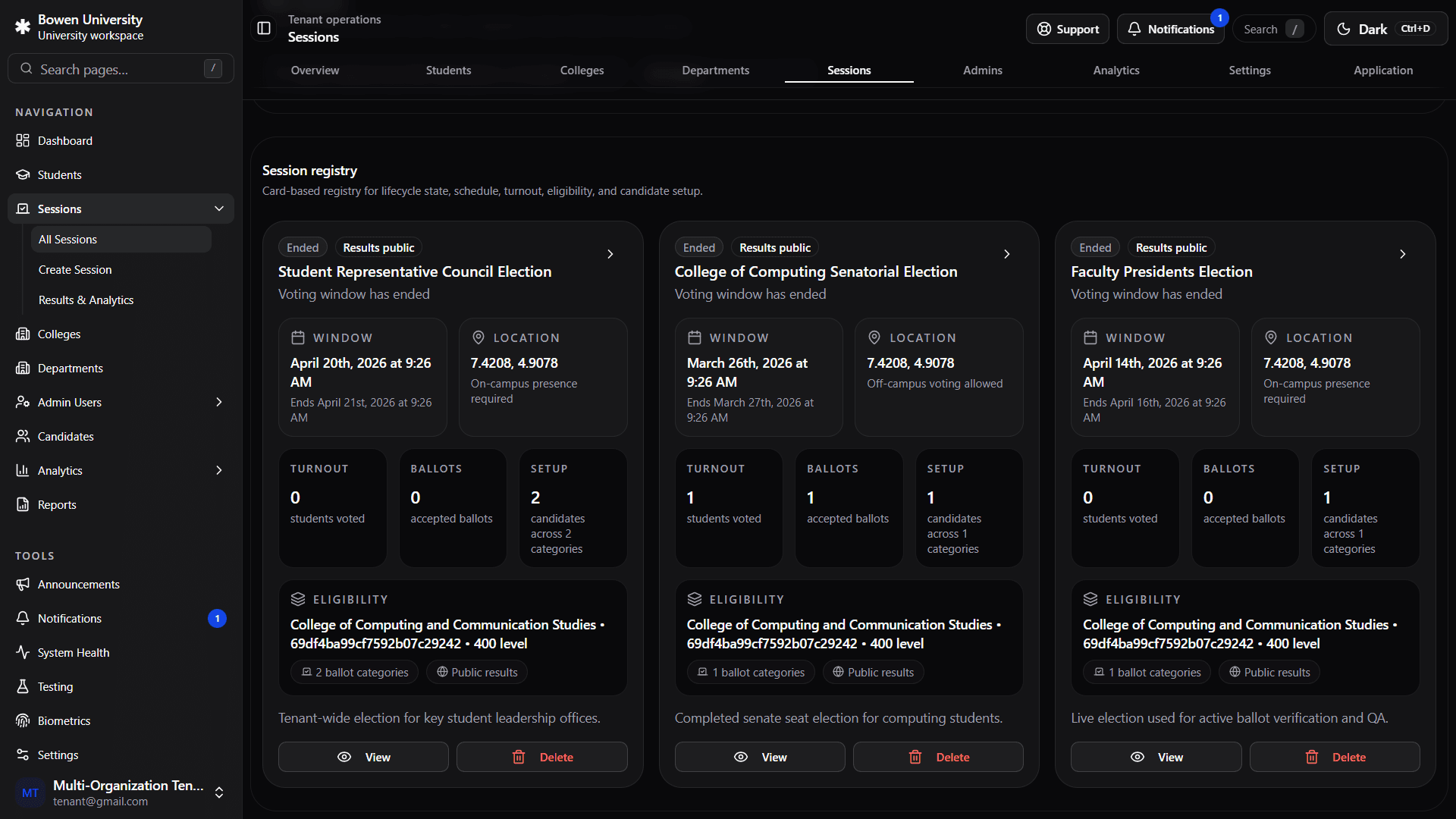Click Public results chip in Faculty Presidents card
Viewport: 1456px width, 819px height.
tap(1269, 672)
